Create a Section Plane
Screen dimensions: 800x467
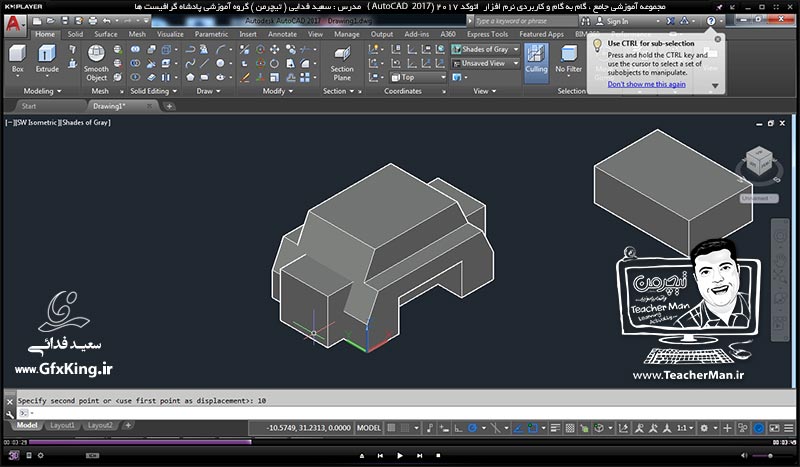(x=342, y=63)
